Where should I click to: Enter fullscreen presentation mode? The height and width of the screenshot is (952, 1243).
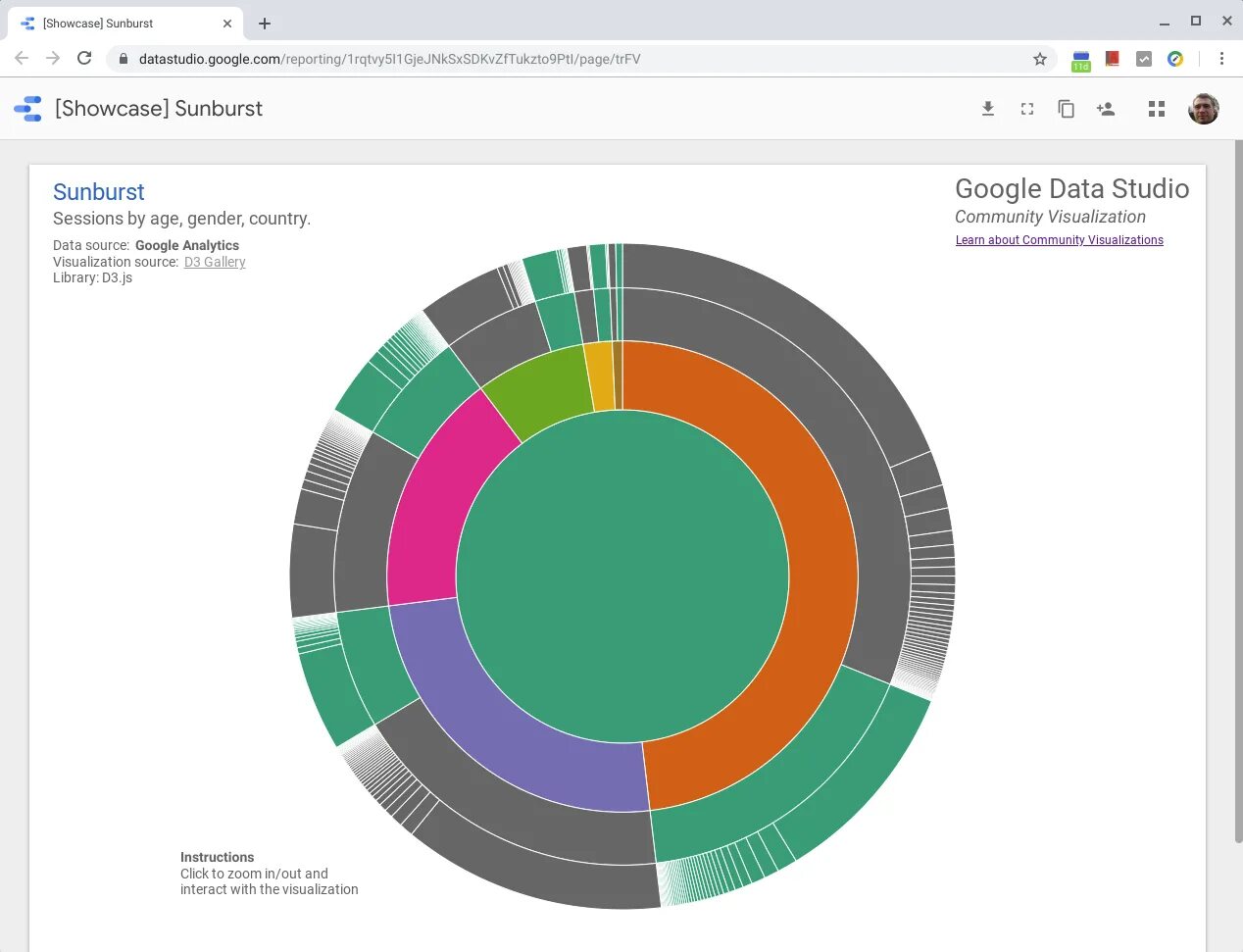click(1027, 109)
